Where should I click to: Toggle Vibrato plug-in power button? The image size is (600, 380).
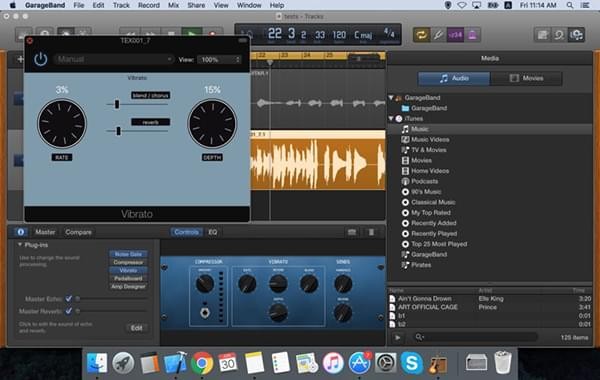tap(41, 59)
